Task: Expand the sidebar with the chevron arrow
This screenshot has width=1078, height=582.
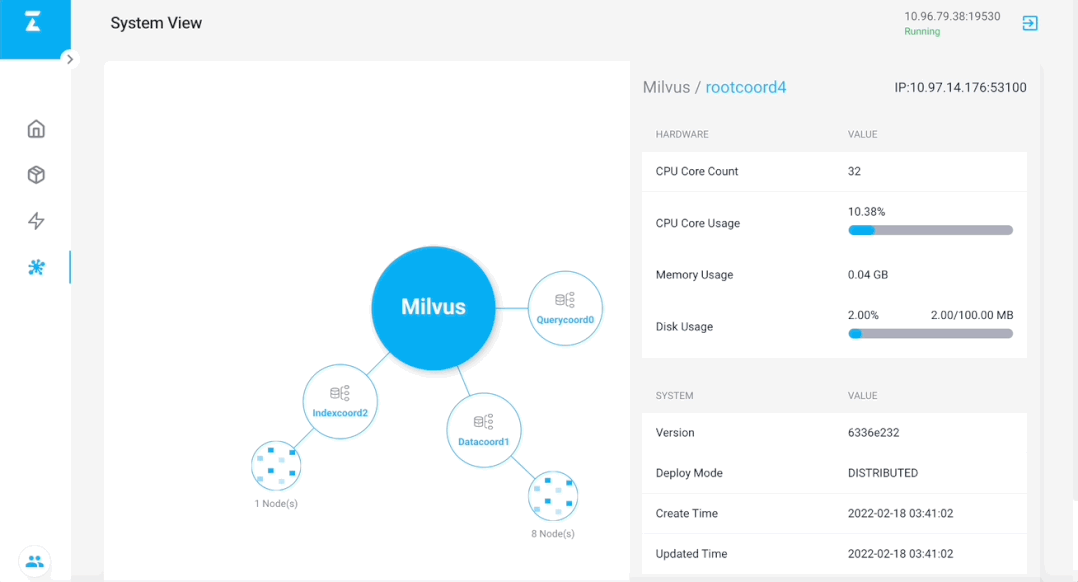Action: click(x=69, y=59)
